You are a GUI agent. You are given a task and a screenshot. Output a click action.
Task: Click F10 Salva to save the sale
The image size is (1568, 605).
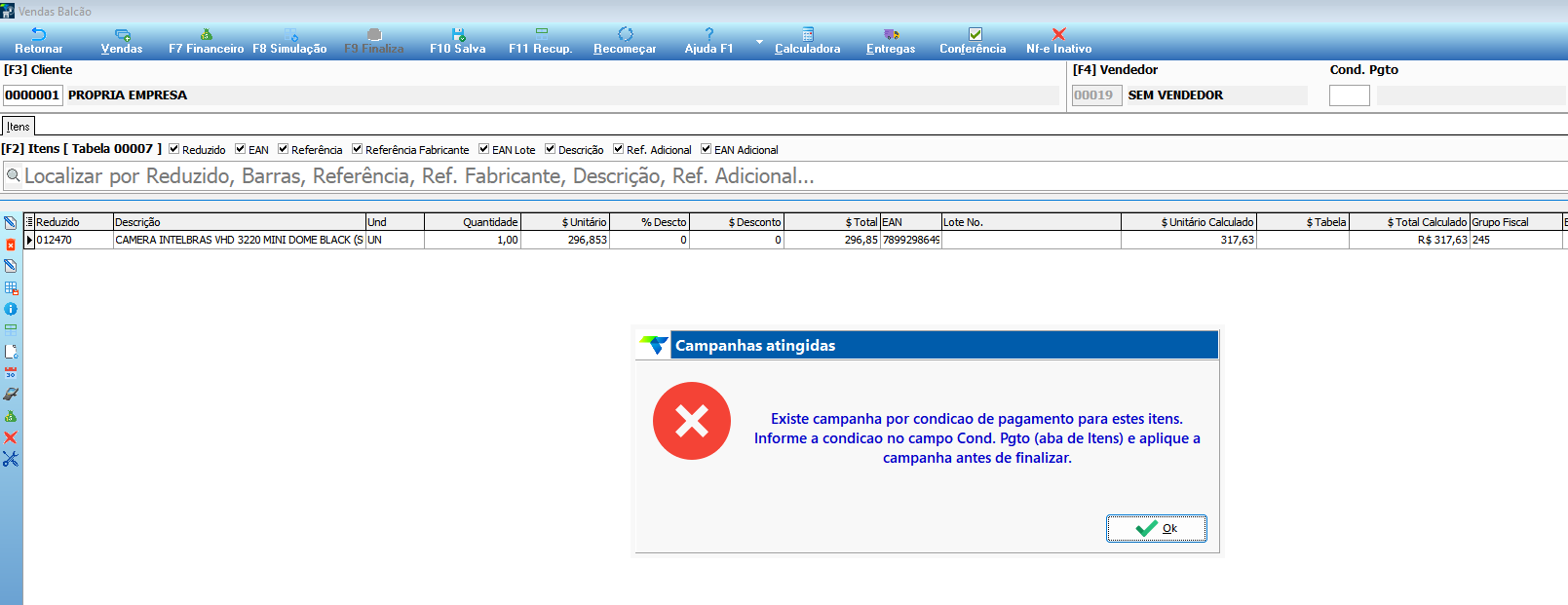click(458, 41)
